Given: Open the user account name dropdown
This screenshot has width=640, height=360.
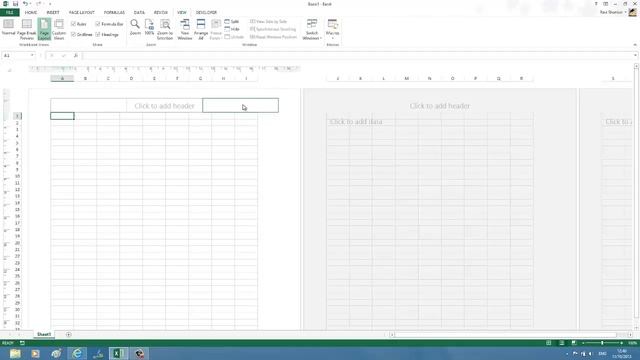Looking at the screenshot, I should pyautogui.click(x=612, y=12).
